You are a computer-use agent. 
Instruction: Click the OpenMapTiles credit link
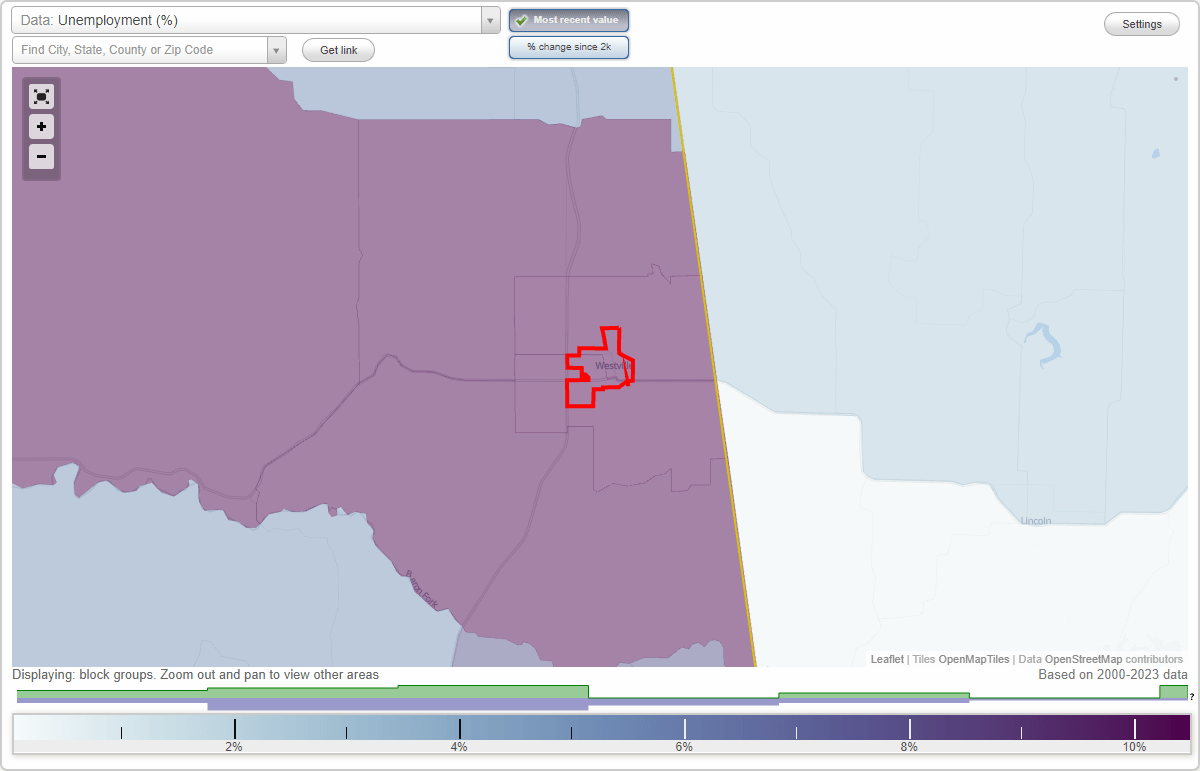[973, 659]
